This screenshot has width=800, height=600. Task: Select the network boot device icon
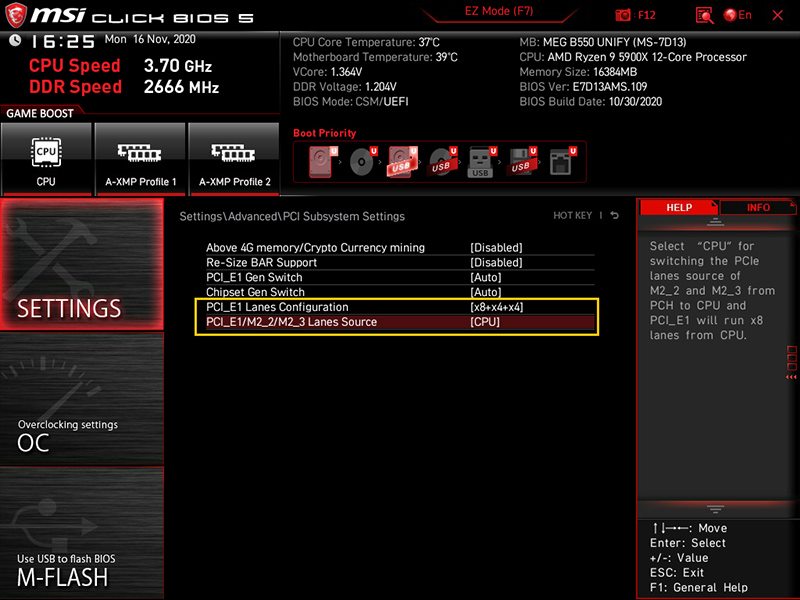pyautogui.click(x=561, y=162)
